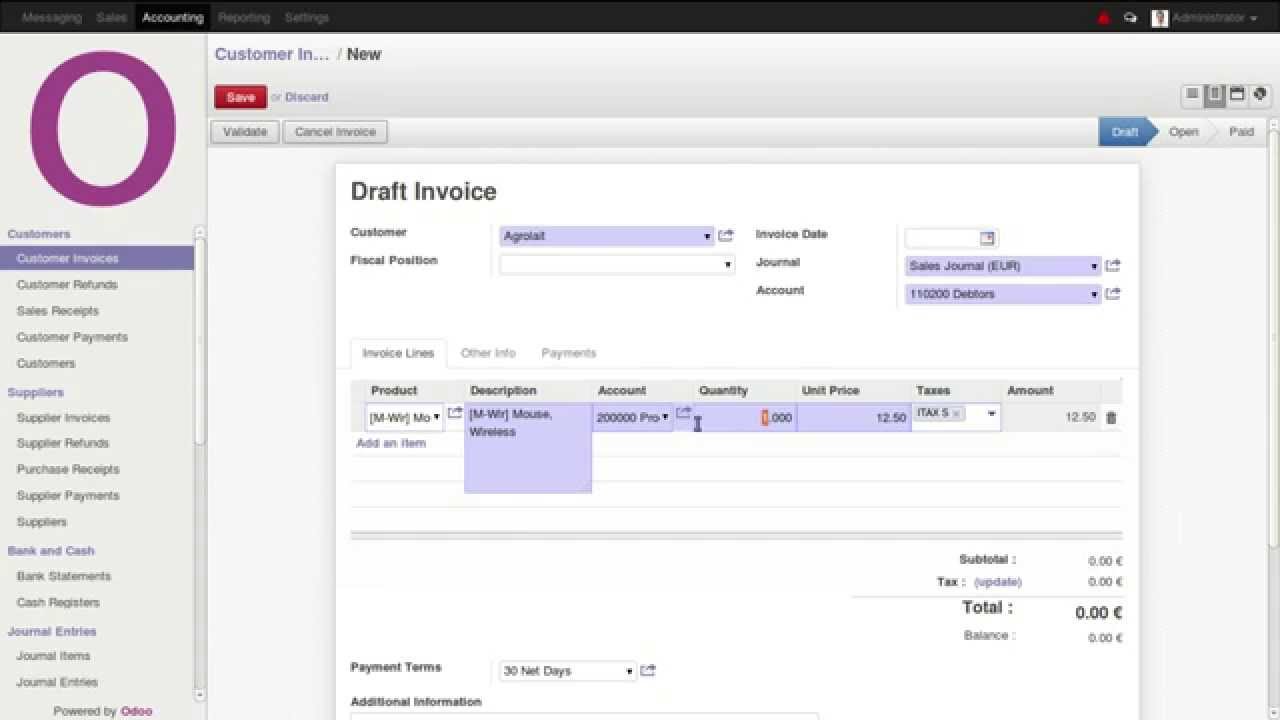The image size is (1280, 720).
Task: Click the Cancel Invoice button
Action: [x=335, y=132]
